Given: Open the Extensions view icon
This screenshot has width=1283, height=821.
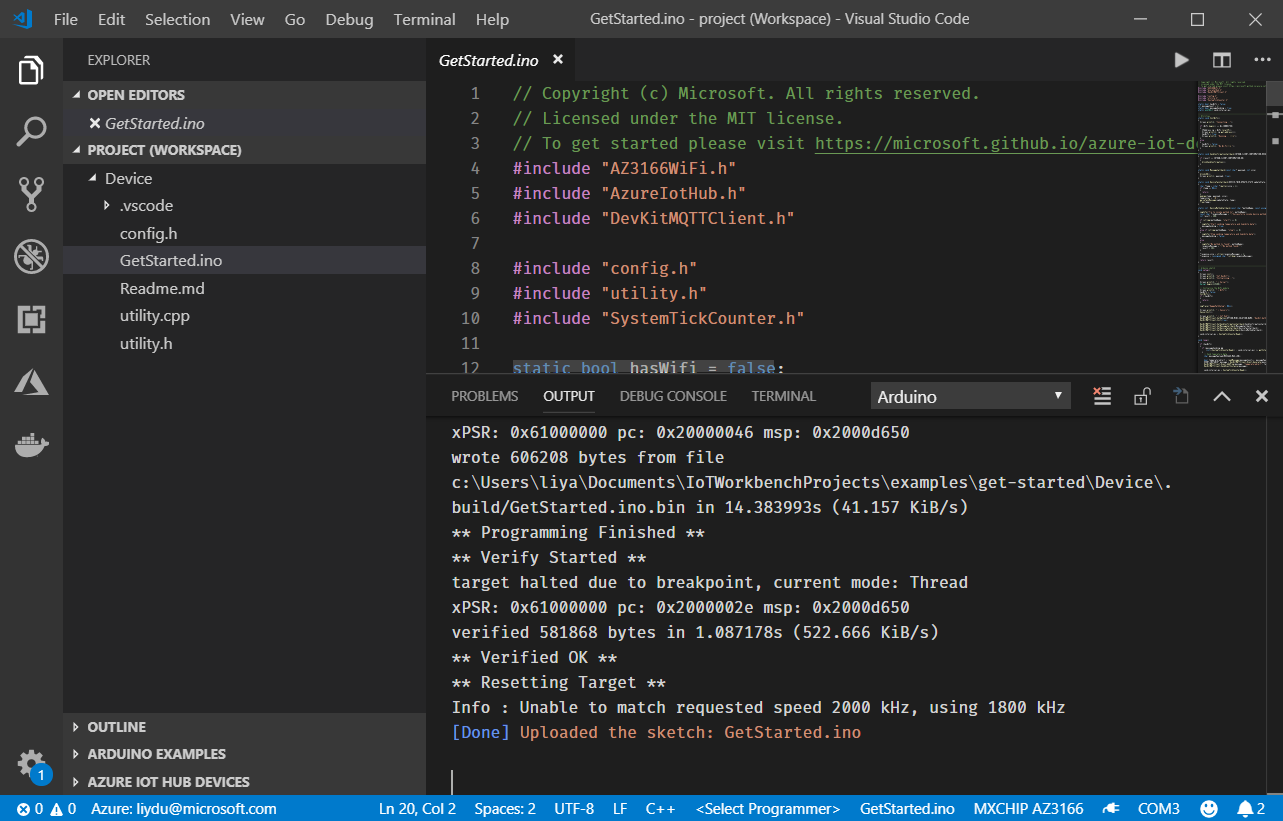Looking at the screenshot, I should coord(31,320).
